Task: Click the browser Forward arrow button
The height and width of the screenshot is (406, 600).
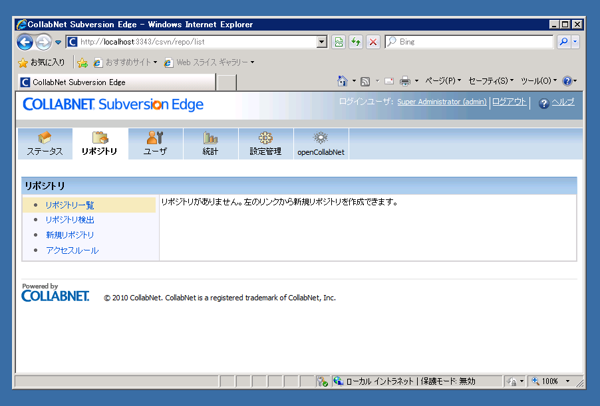Action: [43, 42]
